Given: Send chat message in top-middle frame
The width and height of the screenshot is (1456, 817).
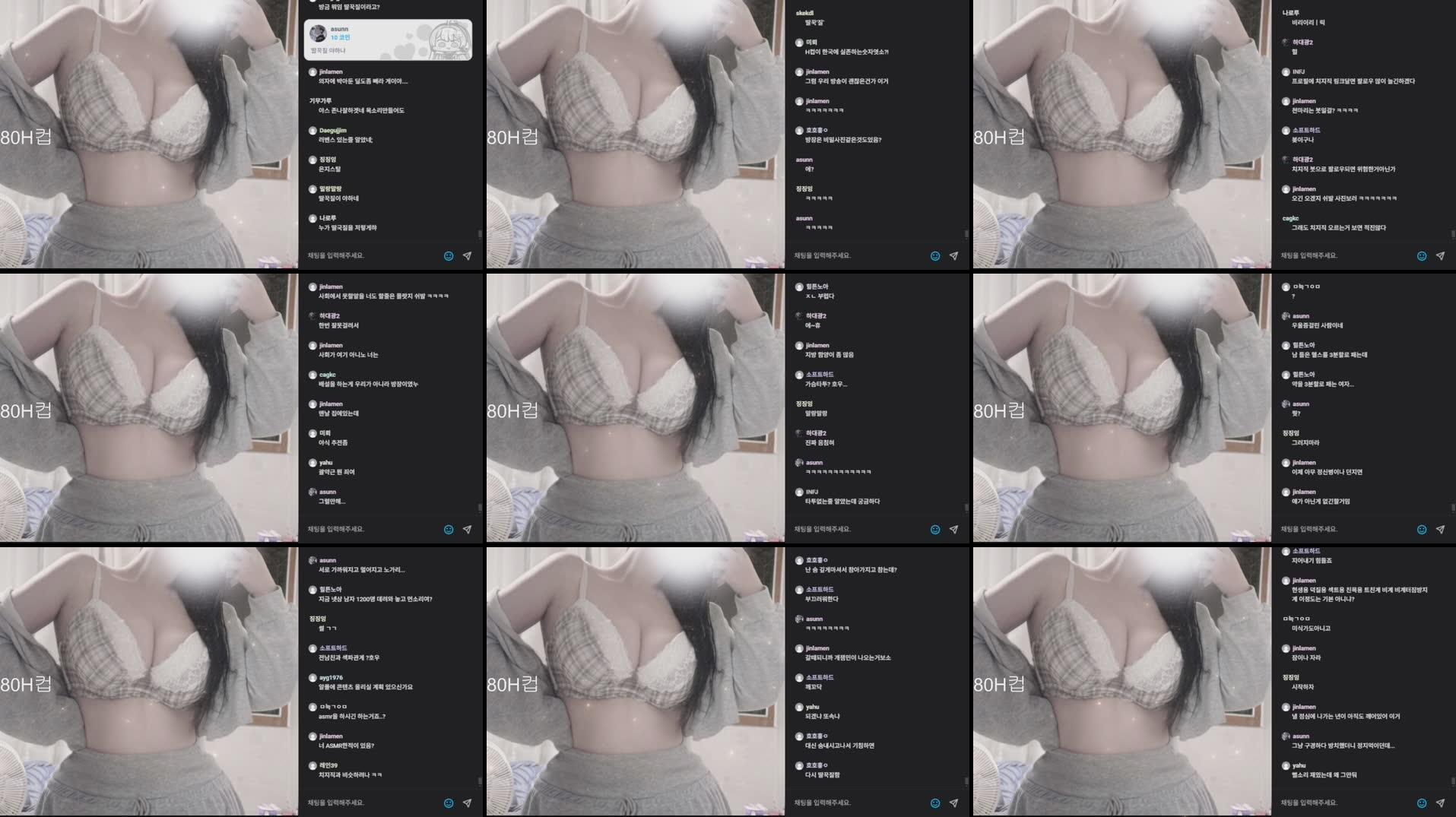Looking at the screenshot, I should pyautogui.click(x=954, y=256).
